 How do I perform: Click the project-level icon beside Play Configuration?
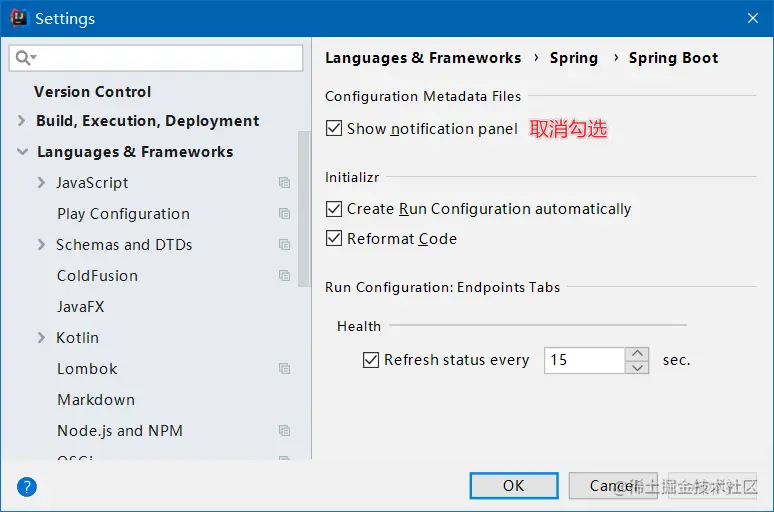(284, 214)
